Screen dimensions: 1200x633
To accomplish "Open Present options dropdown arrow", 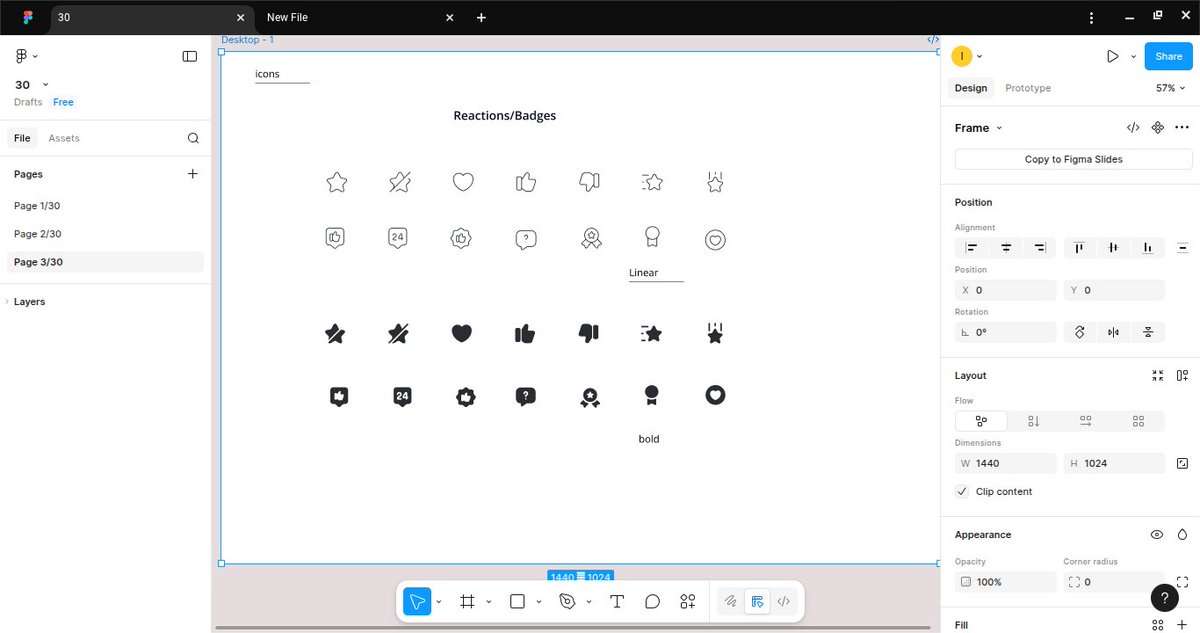I will [x=1133, y=57].
